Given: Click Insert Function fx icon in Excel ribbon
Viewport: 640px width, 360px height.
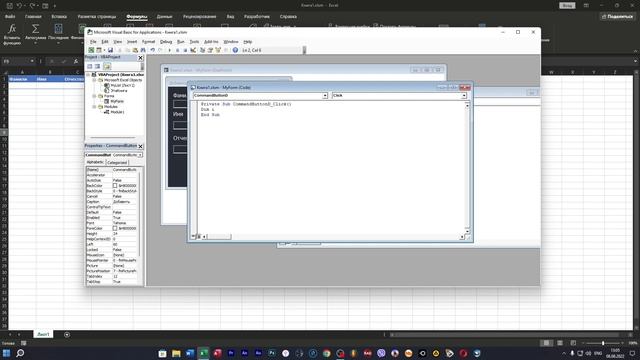Looking at the screenshot, I should (12, 29).
